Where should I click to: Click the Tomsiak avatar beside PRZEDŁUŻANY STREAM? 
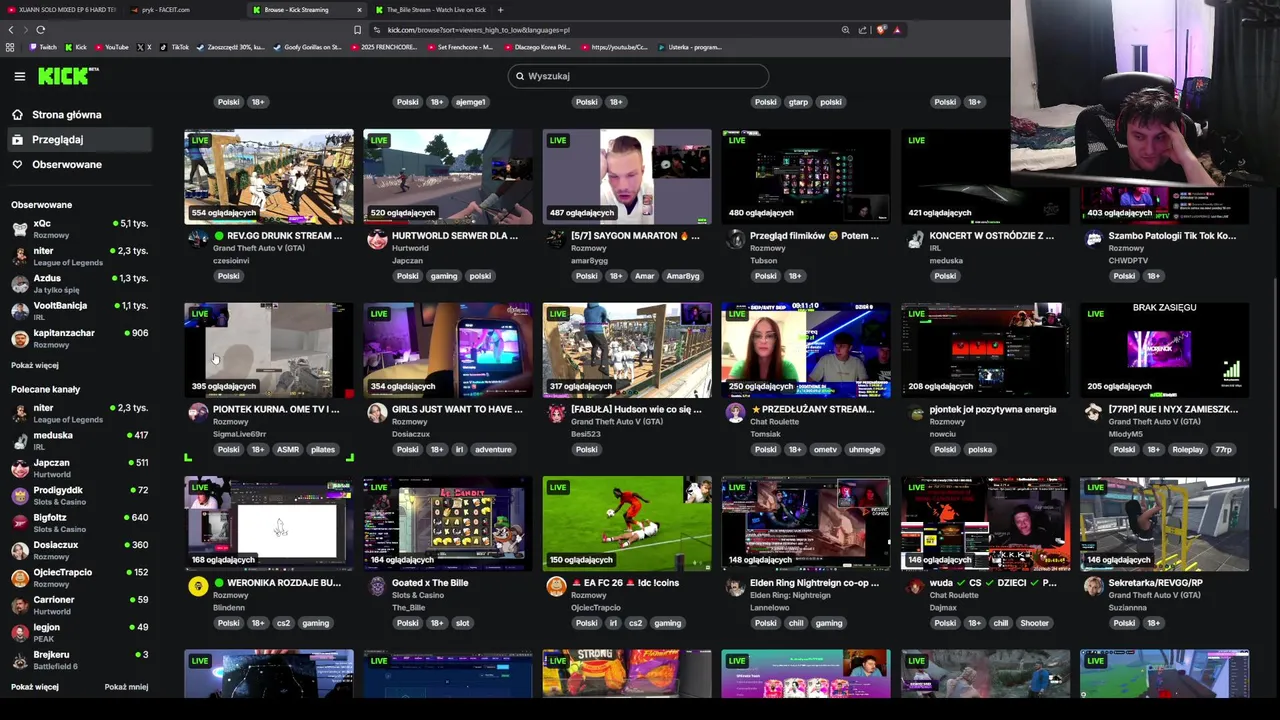pyautogui.click(x=735, y=412)
